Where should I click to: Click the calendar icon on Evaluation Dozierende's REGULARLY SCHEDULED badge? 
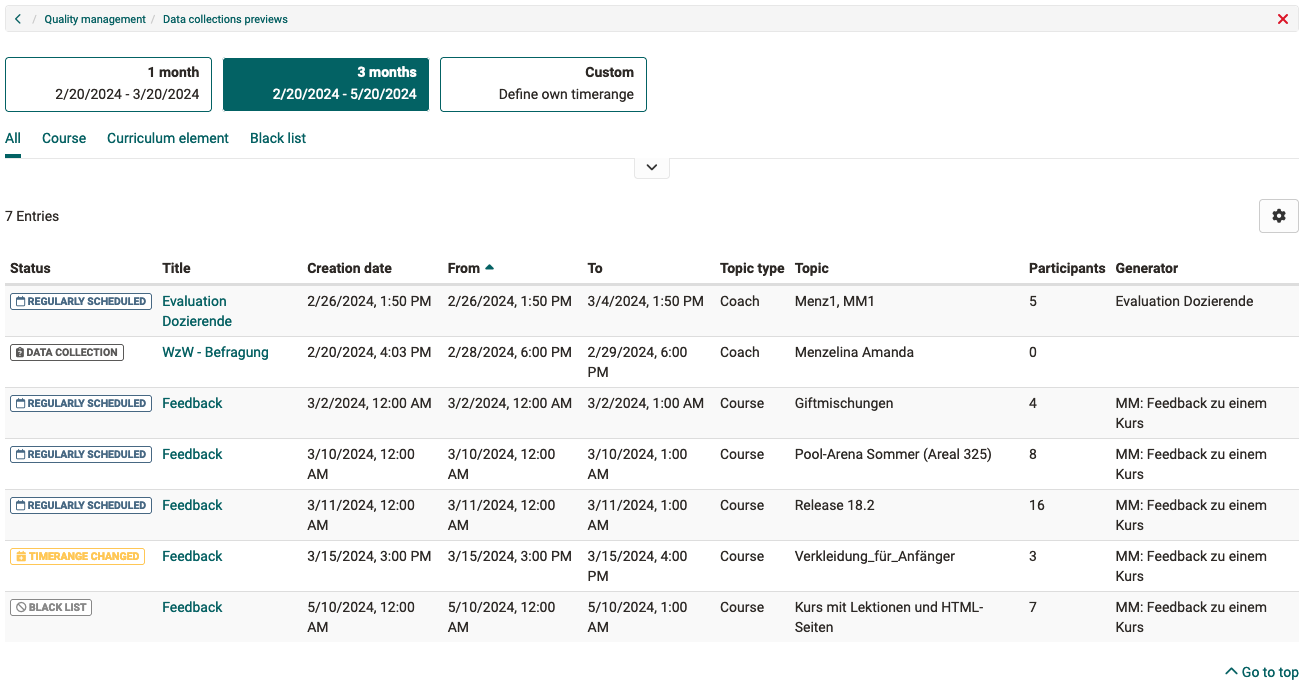pos(22,301)
